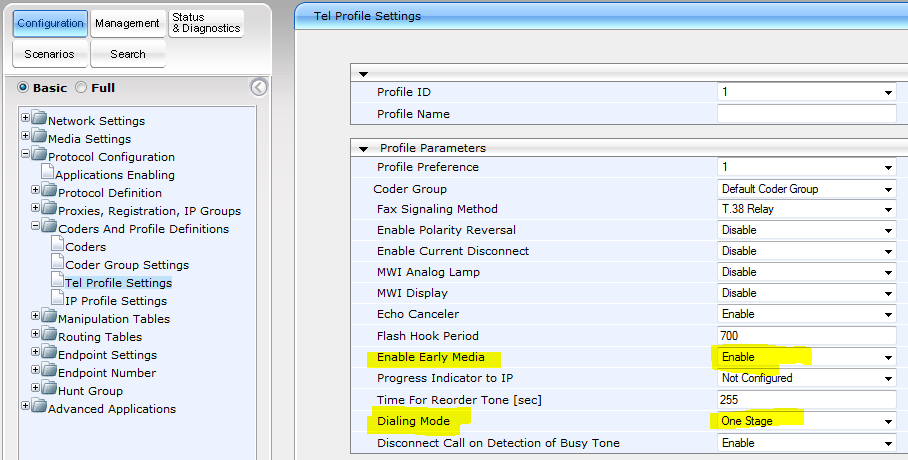Click the Routing Tables folder icon
The width and height of the screenshot is (908, 460).
coord(50,334)
